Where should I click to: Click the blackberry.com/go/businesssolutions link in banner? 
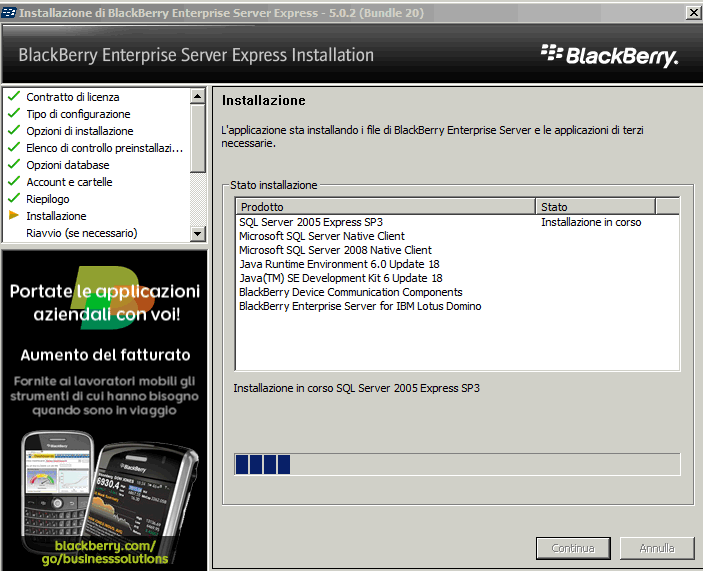pyautogui.click(x=105, y=552)
